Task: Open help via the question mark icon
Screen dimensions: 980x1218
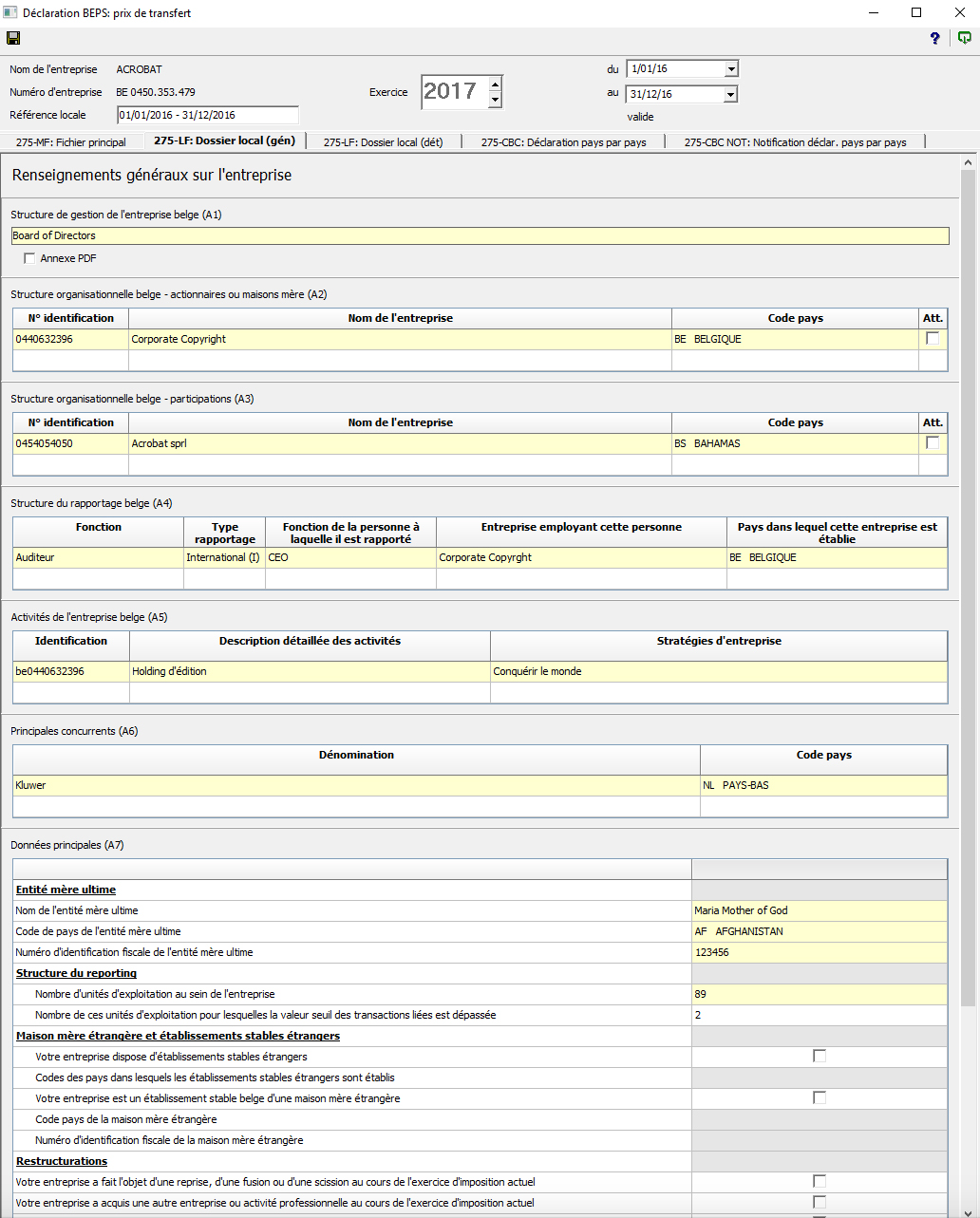Action: (935, 38)
